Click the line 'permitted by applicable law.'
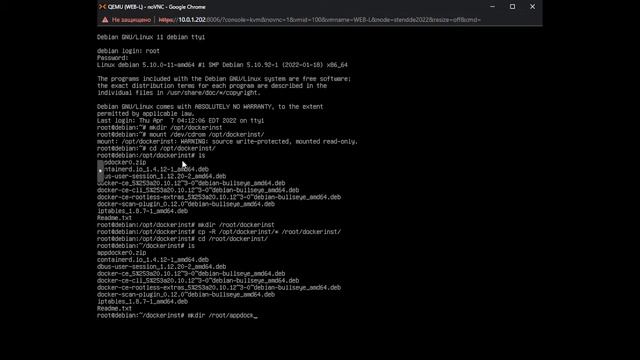Image resolution: width=640 pixels, height=360 pixels. coord(146,113)
